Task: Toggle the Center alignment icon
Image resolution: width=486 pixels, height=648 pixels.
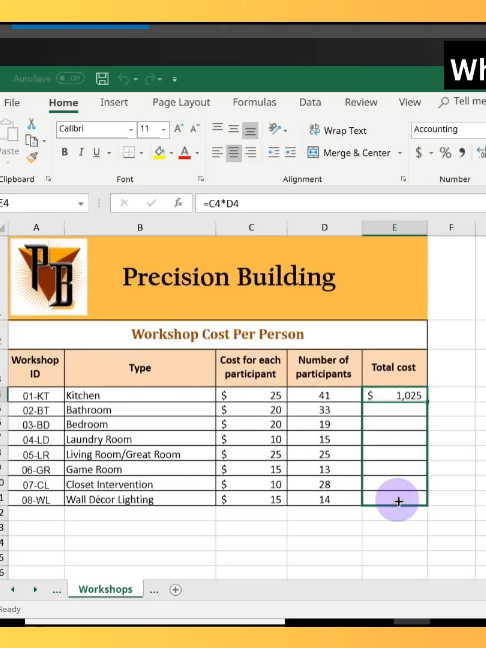Action: pos(233,153)
